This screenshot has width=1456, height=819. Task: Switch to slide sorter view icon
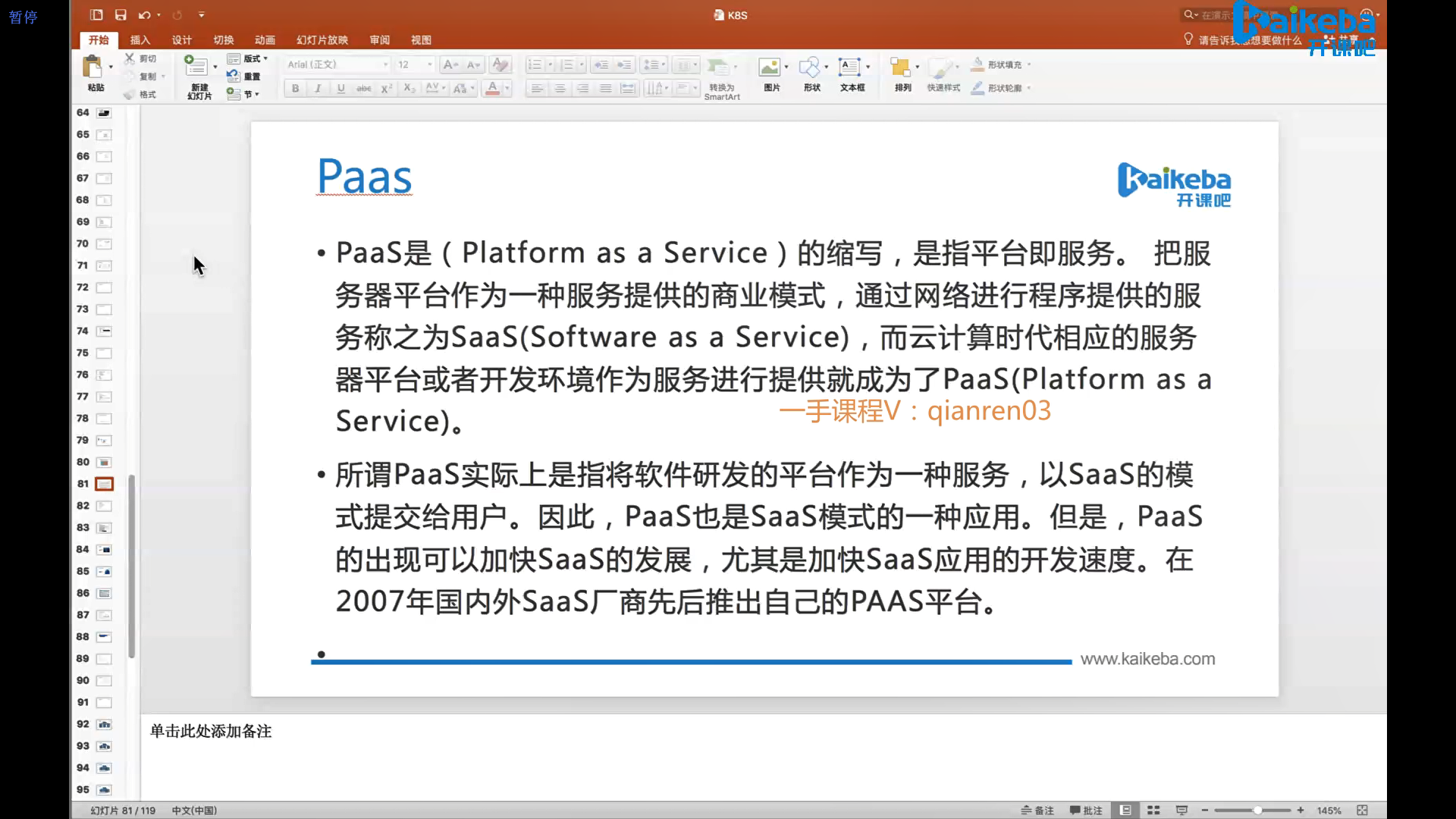click(x=1153, y=810)
